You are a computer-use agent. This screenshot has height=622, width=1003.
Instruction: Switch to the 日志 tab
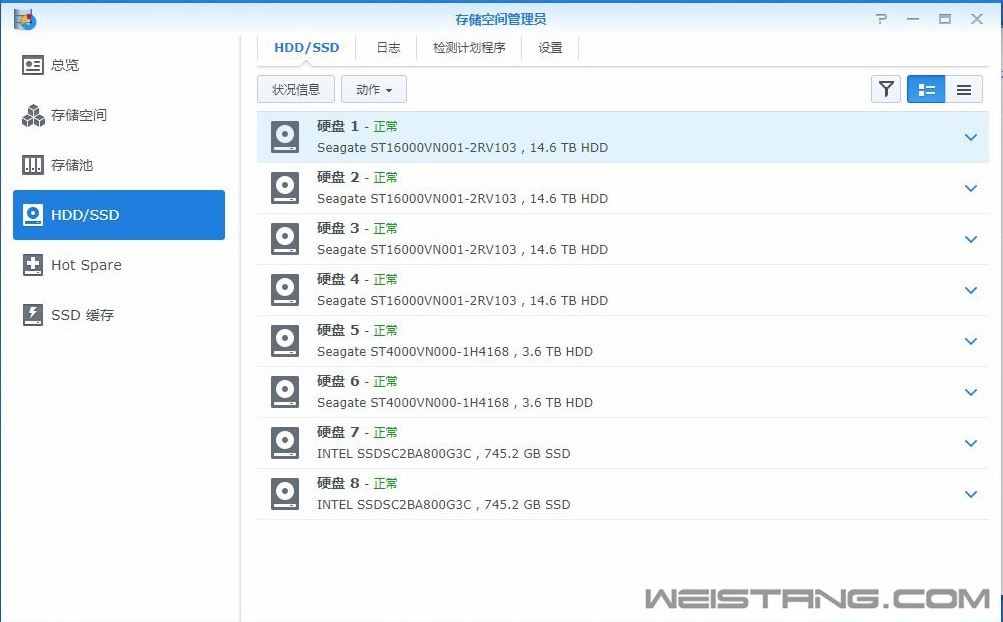(388, 47)
